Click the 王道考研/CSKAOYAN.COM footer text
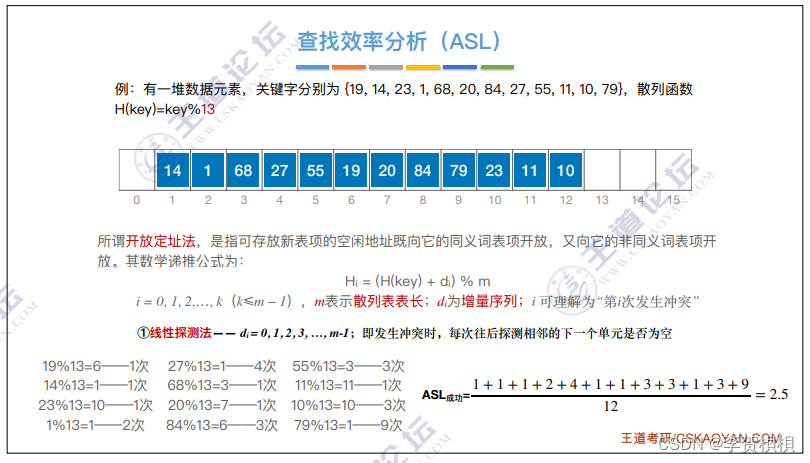Viewport: 810px width, 463px height. tap(701, 438)
